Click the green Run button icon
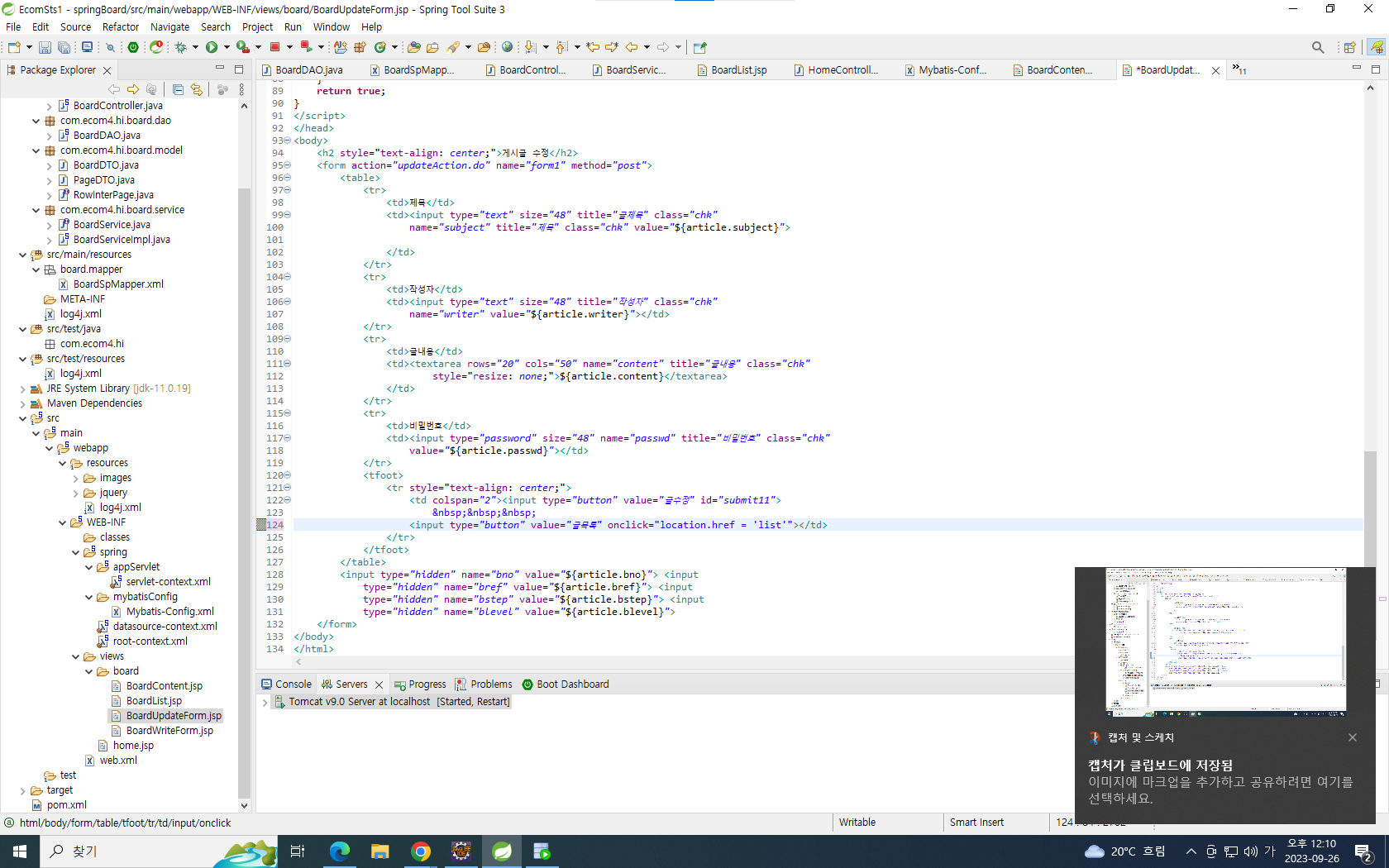1389x868 pixels. tap(212, 47)
